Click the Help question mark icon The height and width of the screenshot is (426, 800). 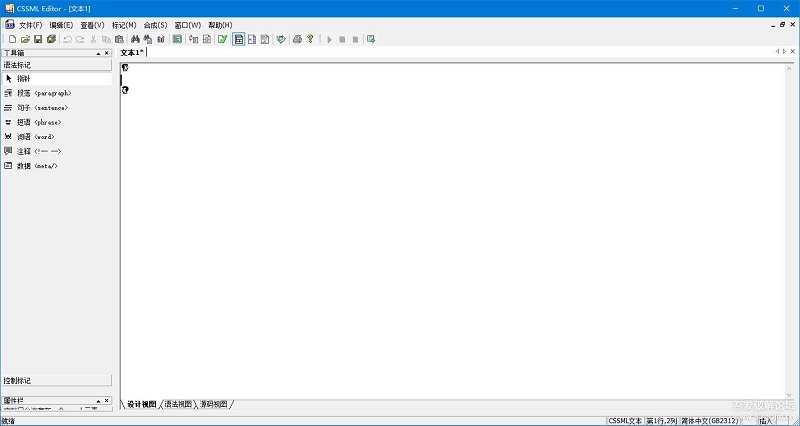[310, 39]
